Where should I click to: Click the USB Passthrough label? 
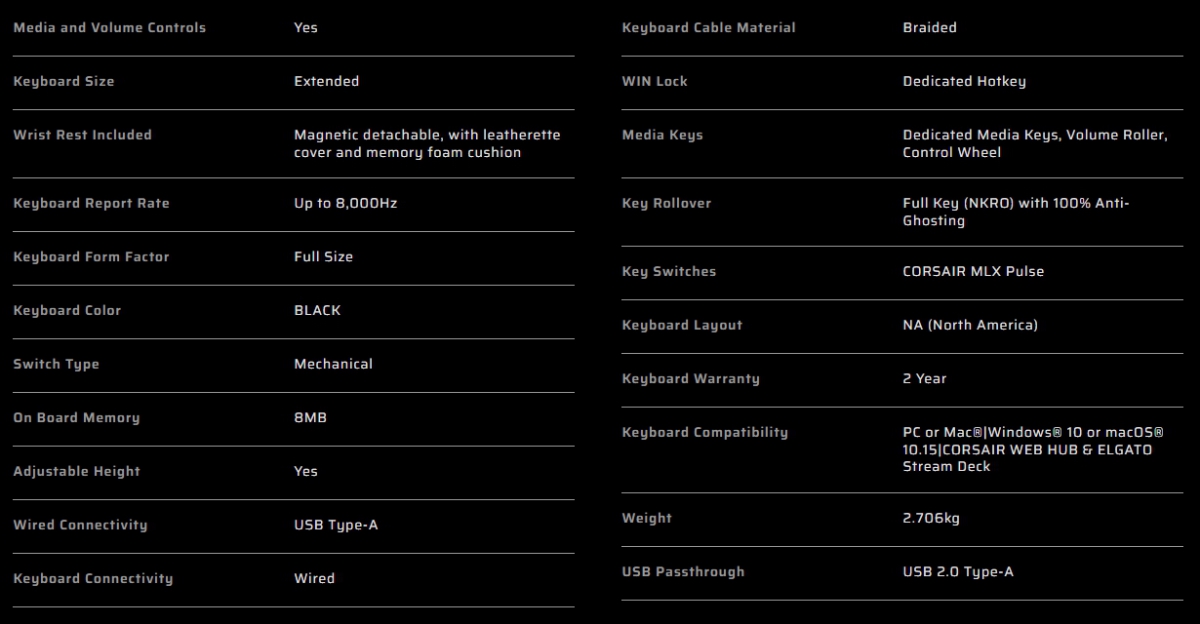tap(683, 572)
